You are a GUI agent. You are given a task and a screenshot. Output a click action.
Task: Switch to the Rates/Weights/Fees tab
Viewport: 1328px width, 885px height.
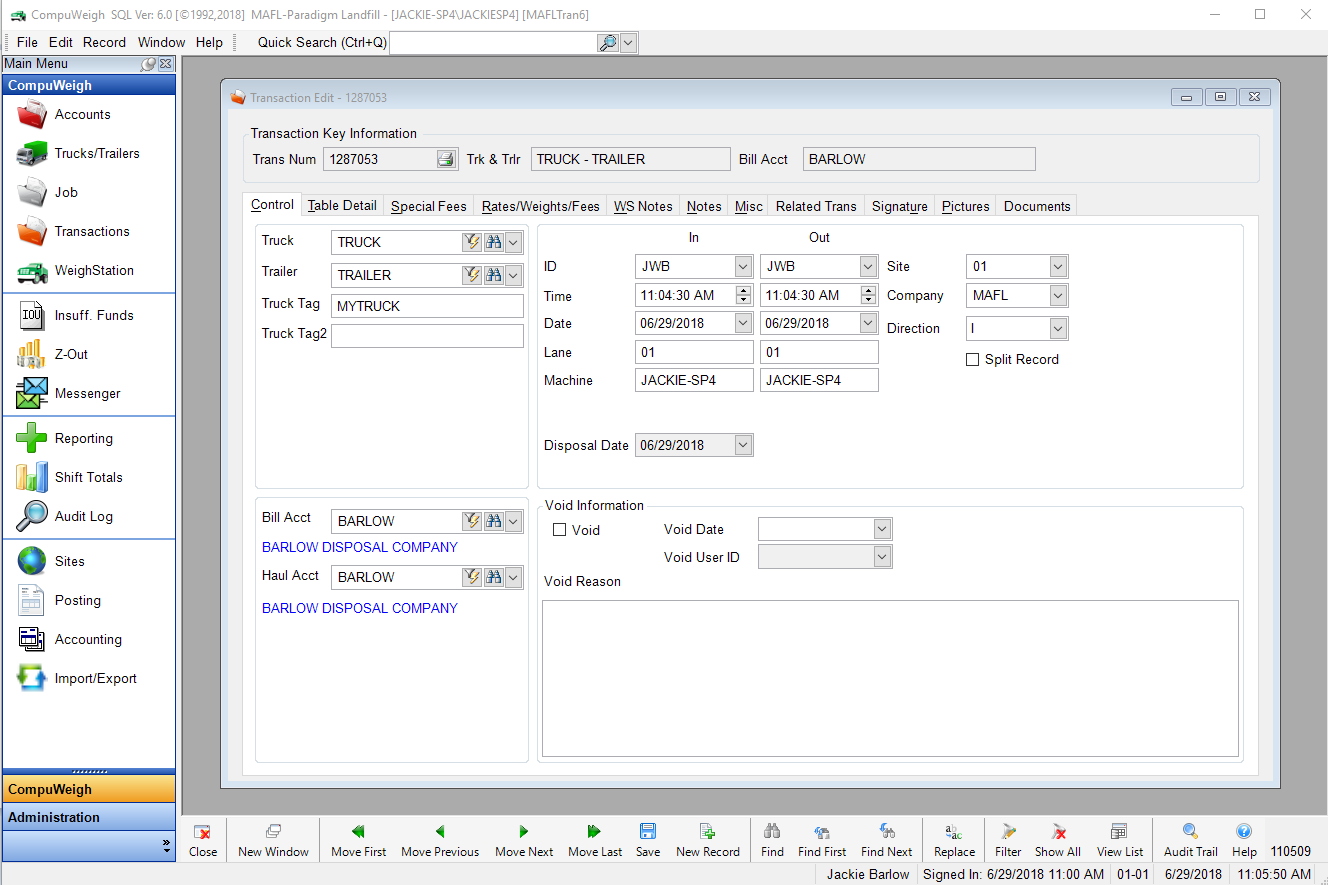tap(540, 206)
